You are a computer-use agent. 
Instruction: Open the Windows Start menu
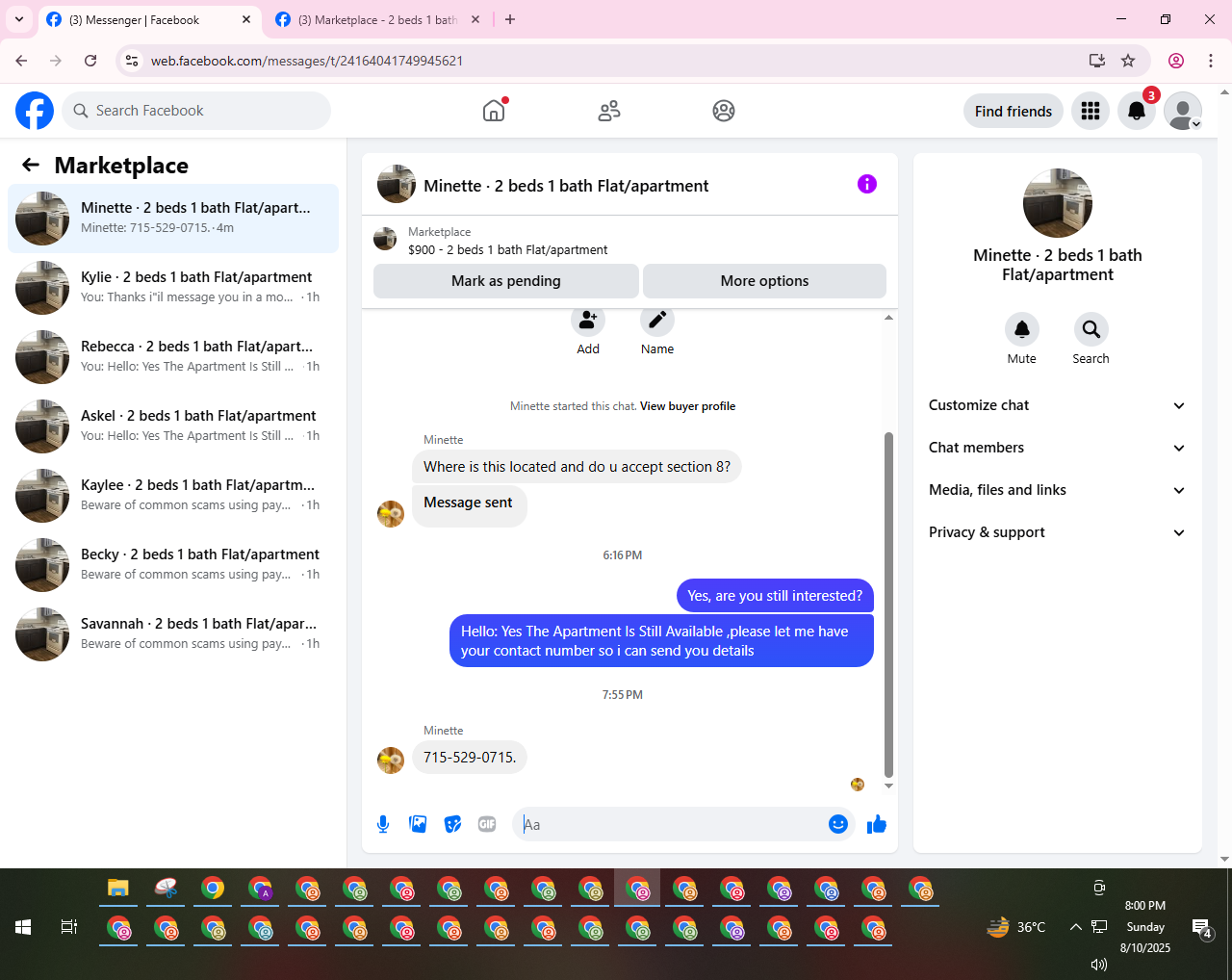click(23, 927)
